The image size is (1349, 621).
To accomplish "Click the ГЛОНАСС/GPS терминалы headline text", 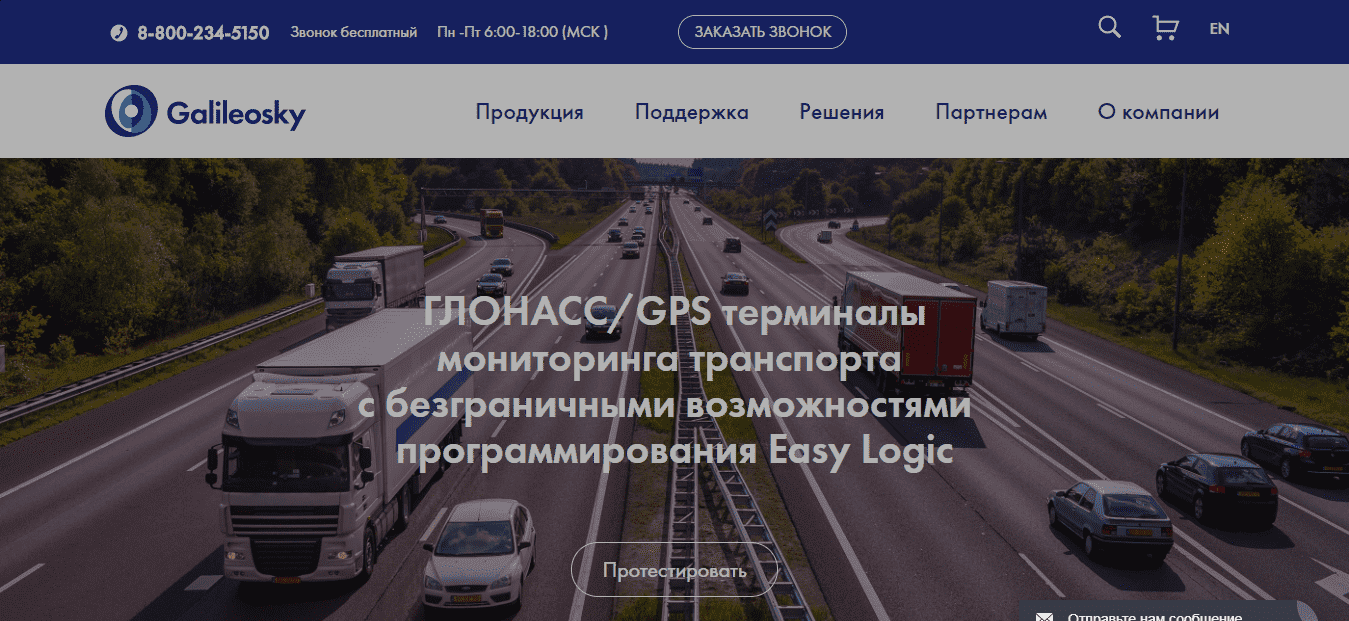I will click(x=674, y=313).
